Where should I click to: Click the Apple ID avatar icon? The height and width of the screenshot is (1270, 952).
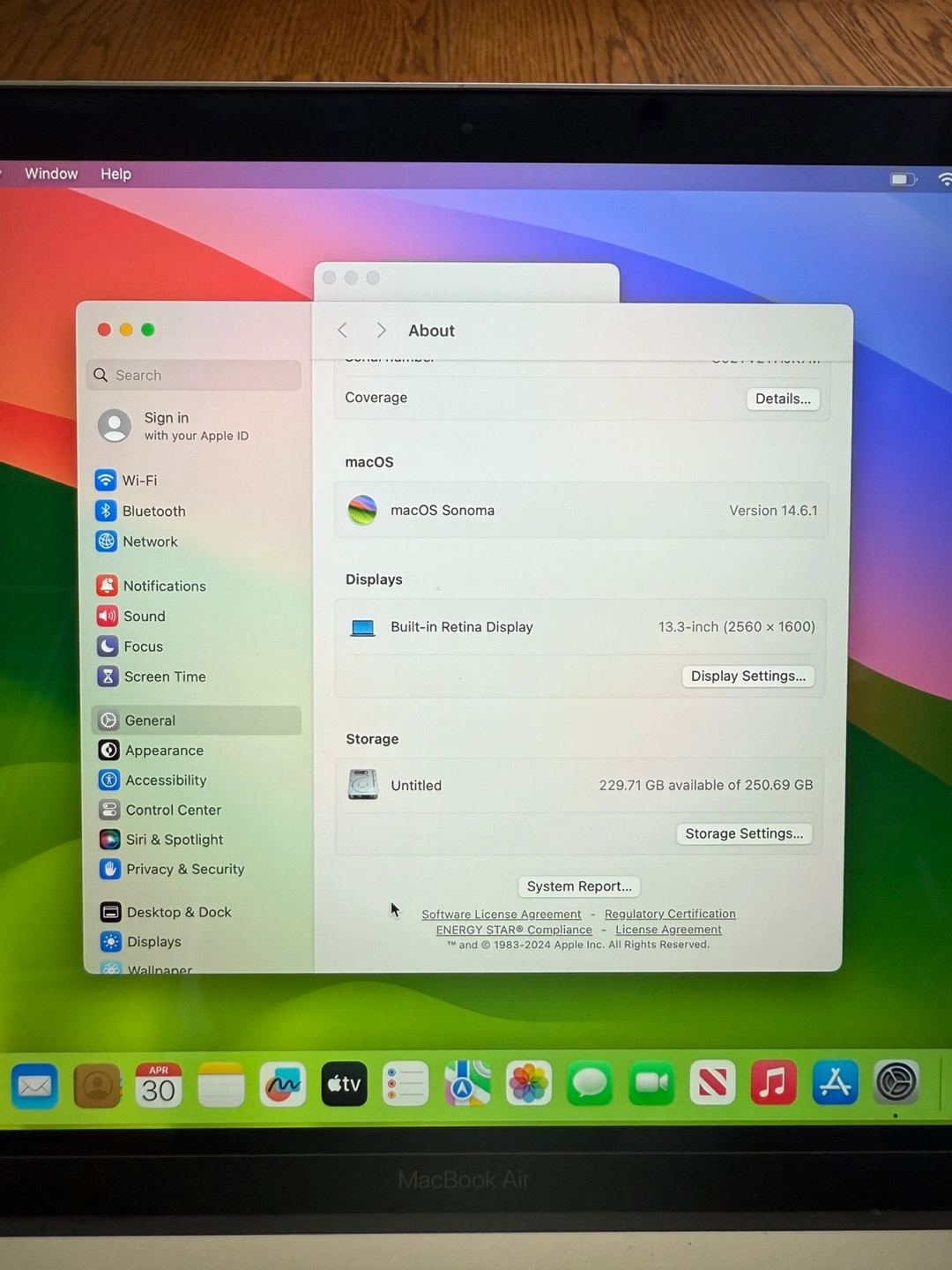(115, 425)
